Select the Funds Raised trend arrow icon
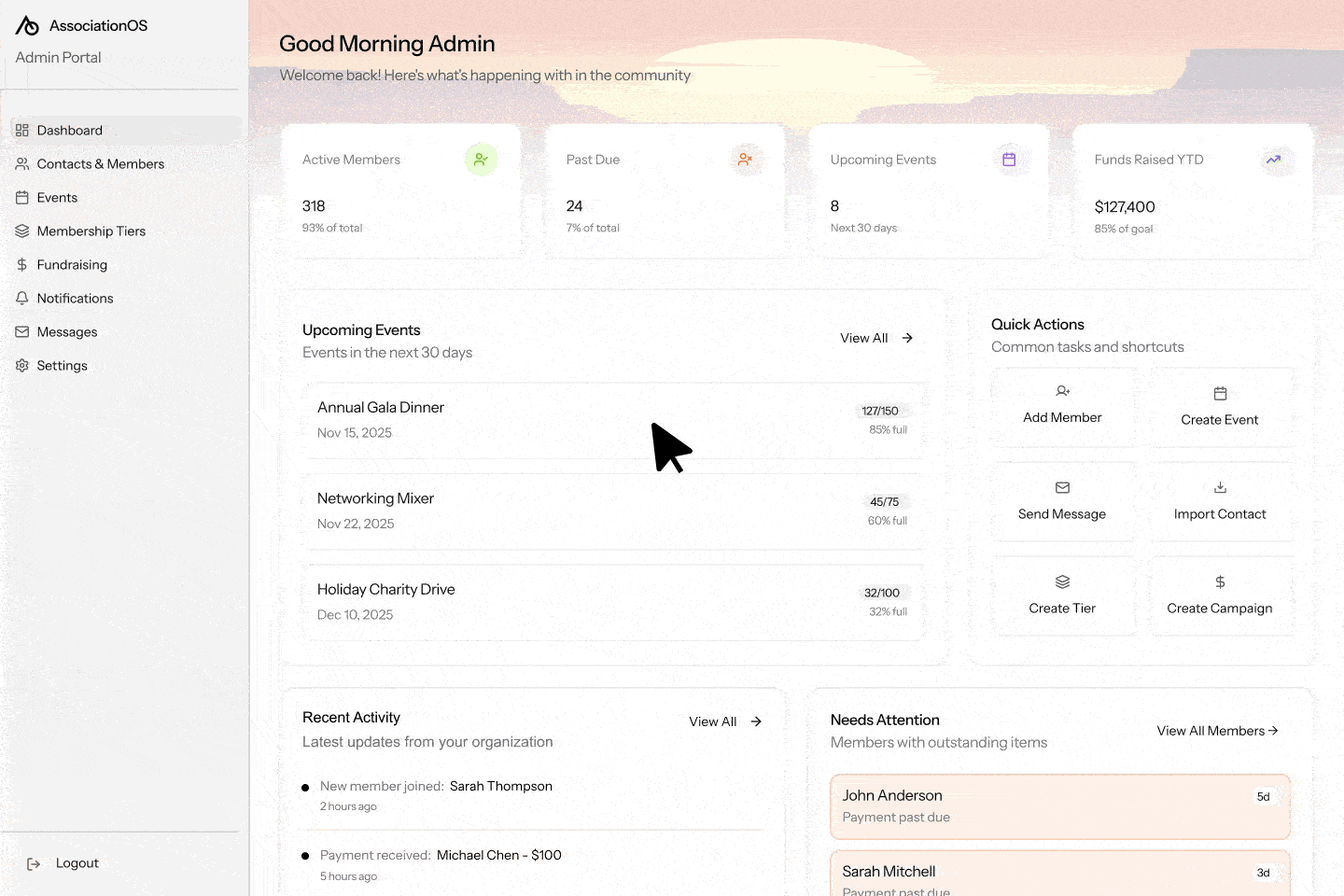 [1275, 160]
